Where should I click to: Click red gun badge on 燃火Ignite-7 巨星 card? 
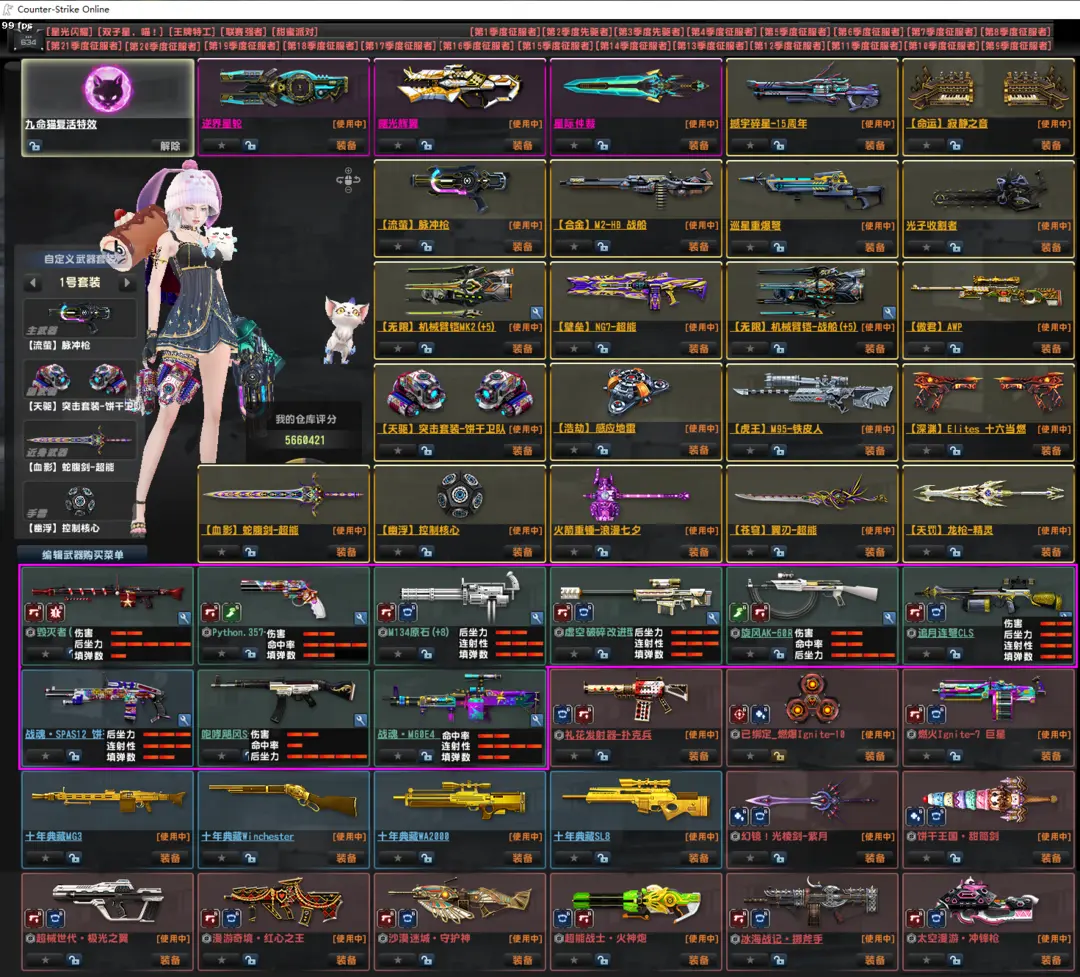coord(915,714)
